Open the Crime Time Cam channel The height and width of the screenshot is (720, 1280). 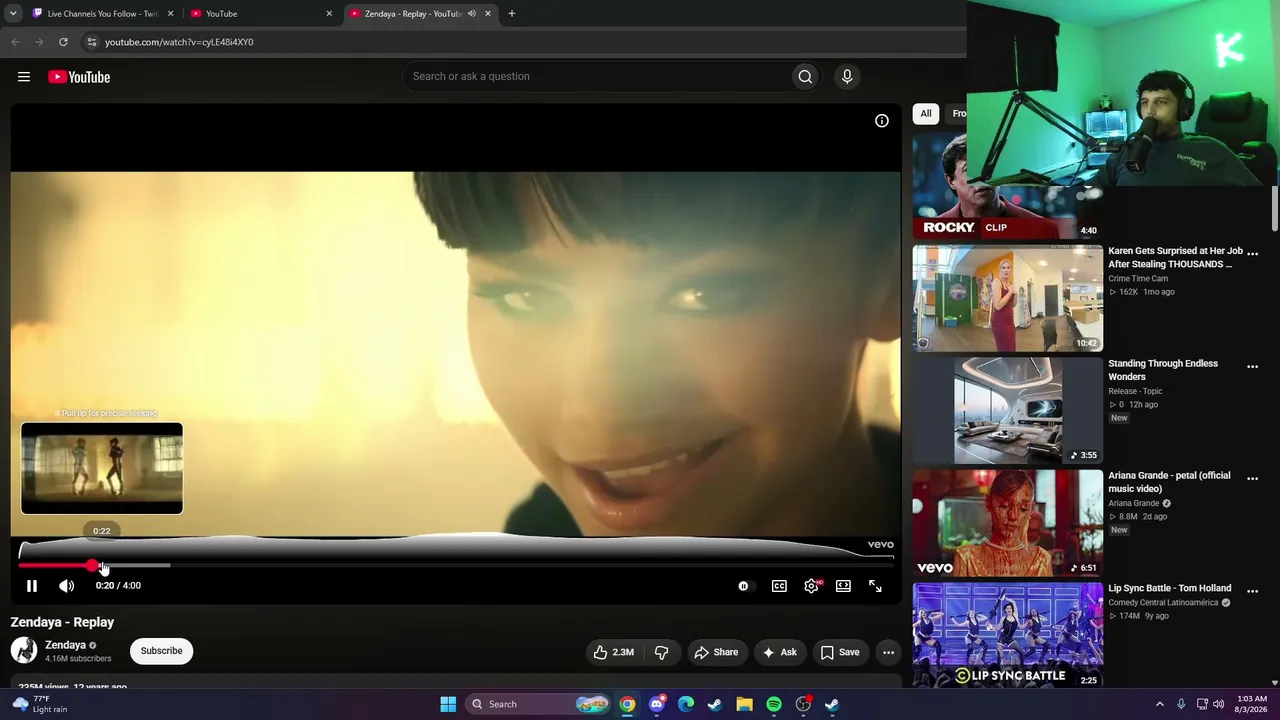click(x=1138, y=279)
